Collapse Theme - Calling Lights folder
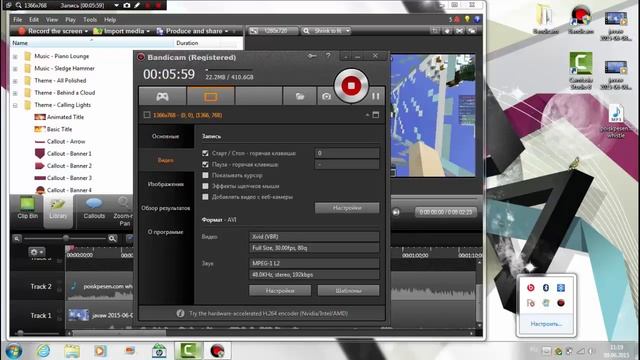Screen dimensions: 640x360 pos(15,106)
